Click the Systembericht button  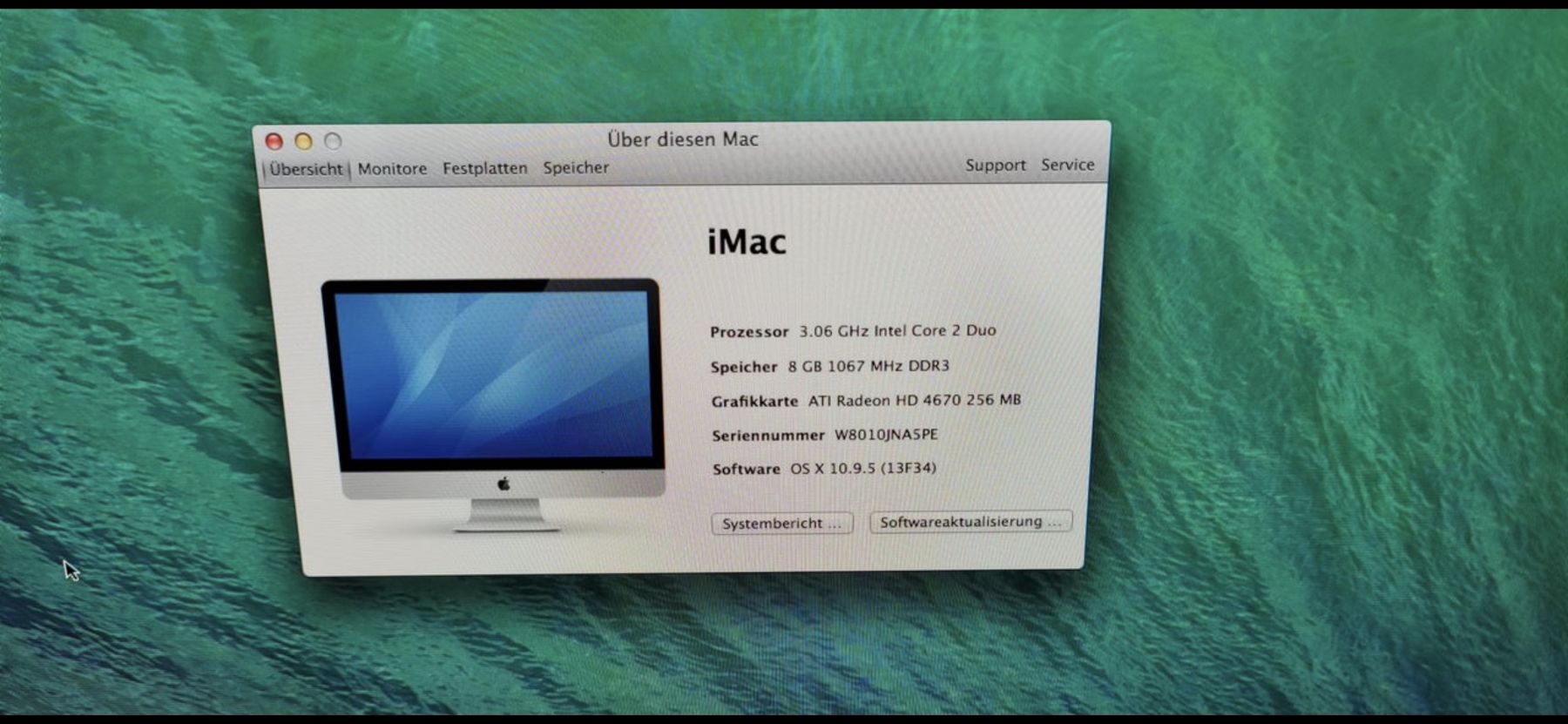[781, 523]
